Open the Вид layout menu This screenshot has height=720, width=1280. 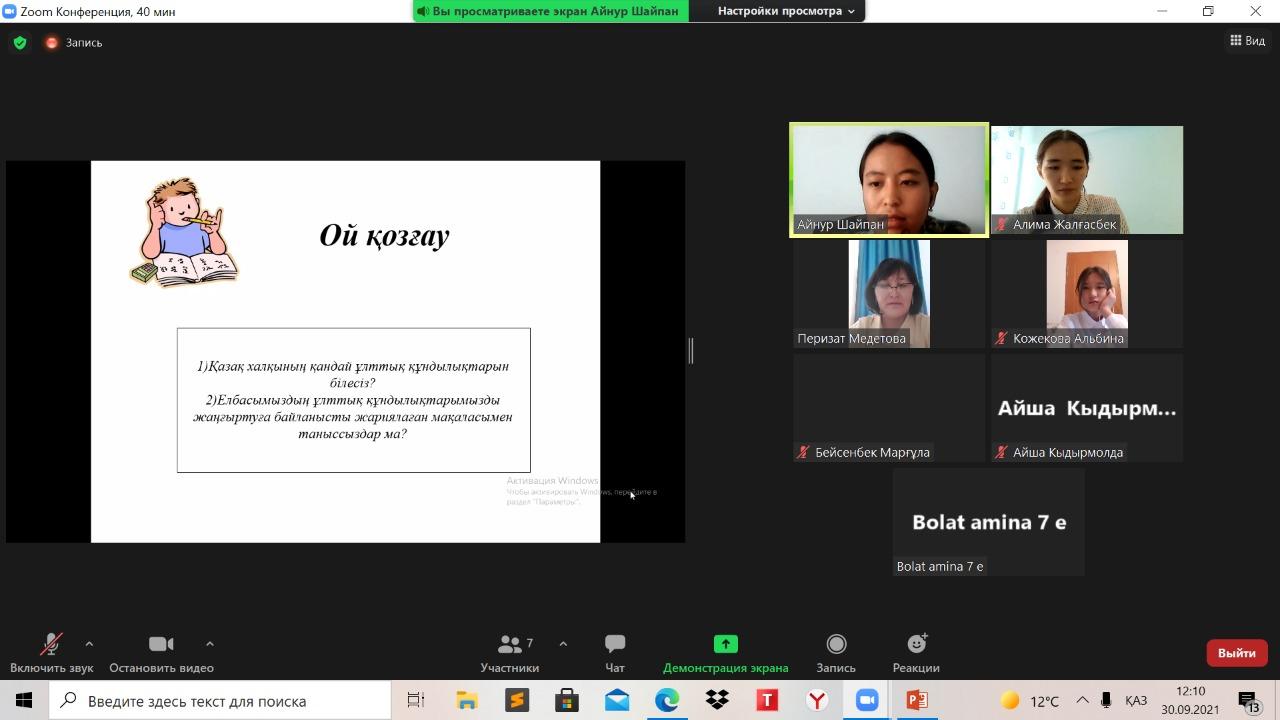point(1247,41)
